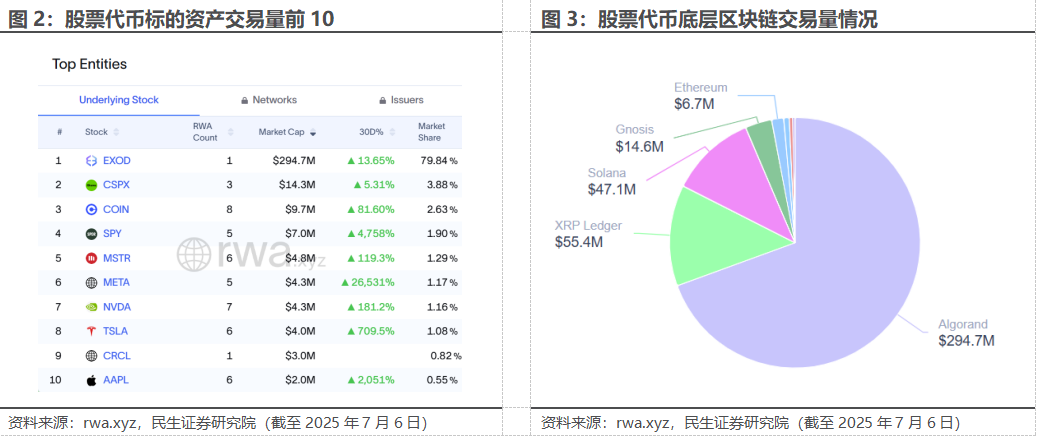Click the CRCL globe icon
The width and height of the screenshot is (1039, 439).
pos(91,356)
